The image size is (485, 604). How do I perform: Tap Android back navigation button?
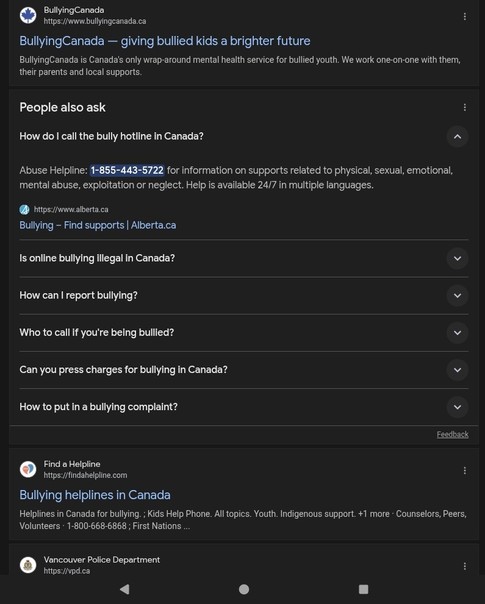click(124, 589)
